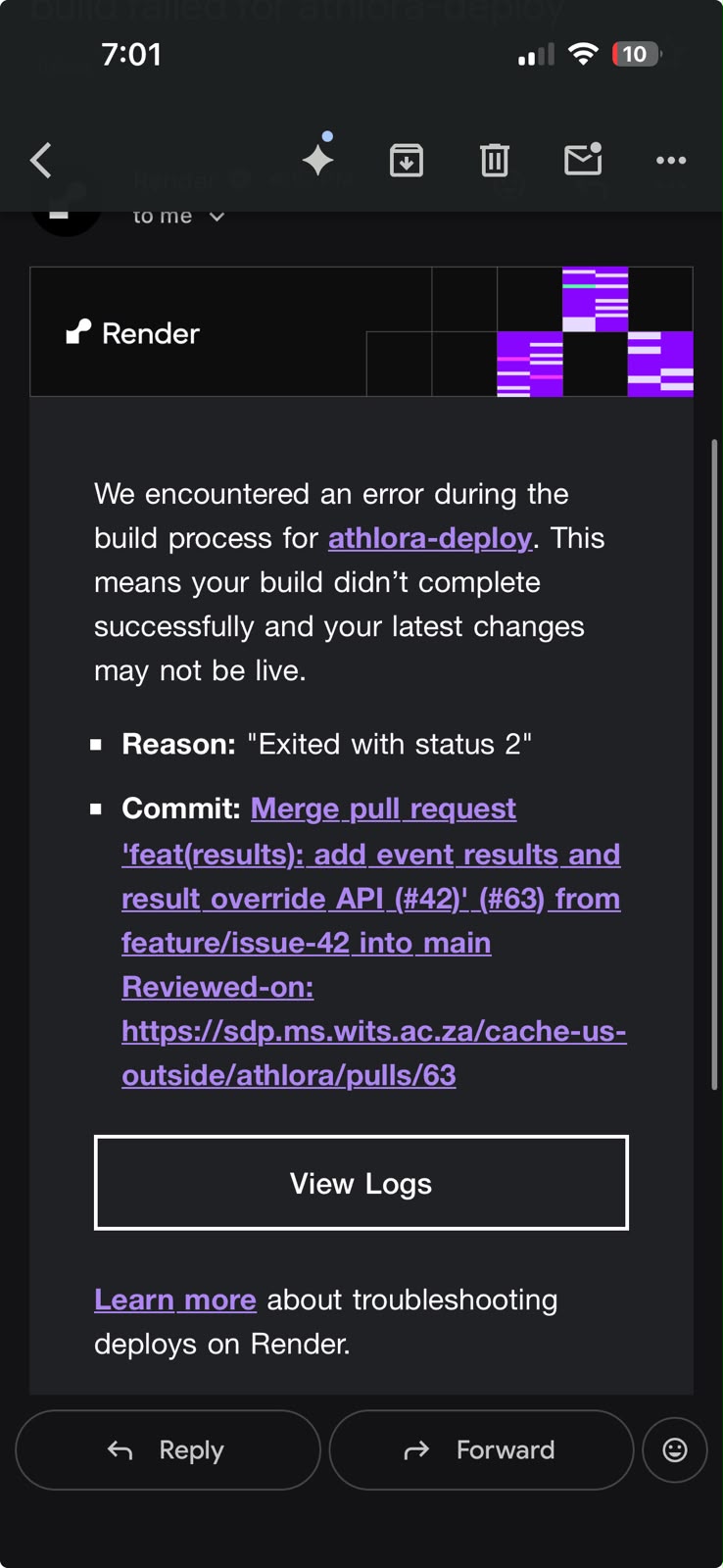Viewport: 723px width, 1568px height.
Task: Tap the Render logo in the banner
Action: pos(132,333)
